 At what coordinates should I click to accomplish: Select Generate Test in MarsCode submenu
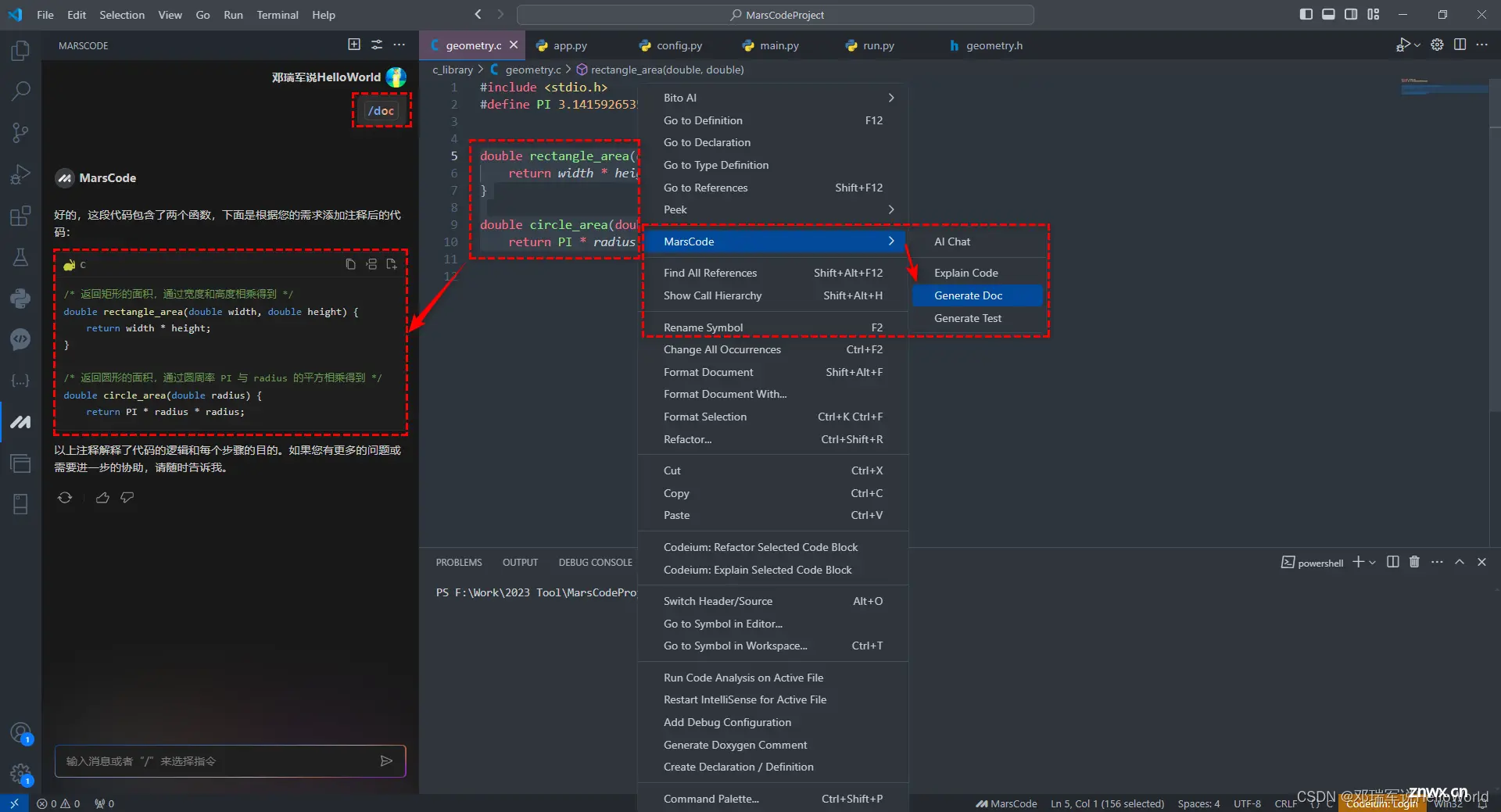pos(978,318)
